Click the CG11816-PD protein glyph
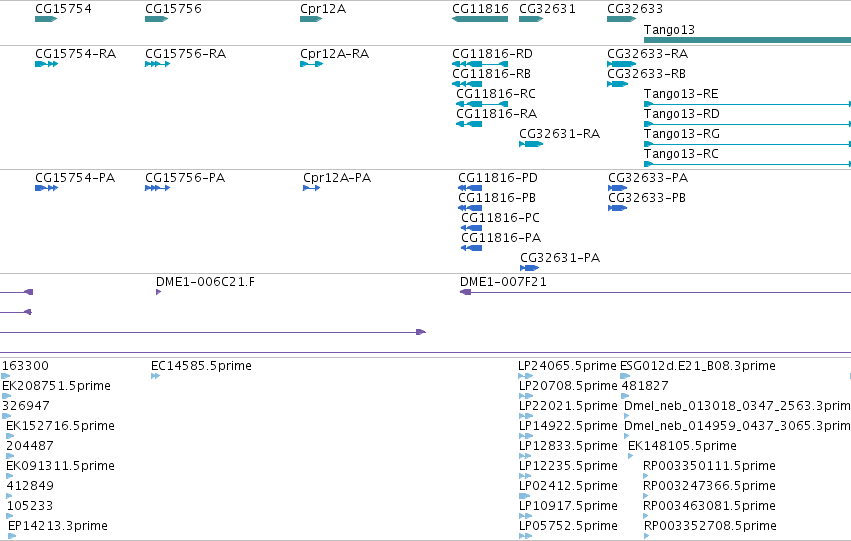The height and width of the screenshot is (541, 851). tap(470, 188)
